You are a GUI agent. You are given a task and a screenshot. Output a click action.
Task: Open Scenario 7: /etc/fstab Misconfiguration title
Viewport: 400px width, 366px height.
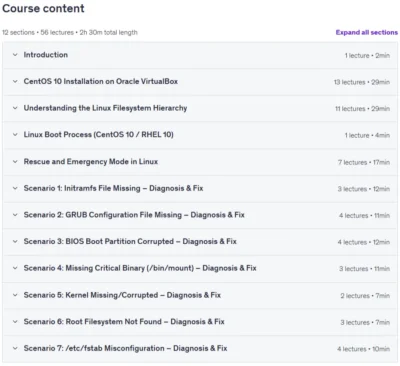(125, 348)
